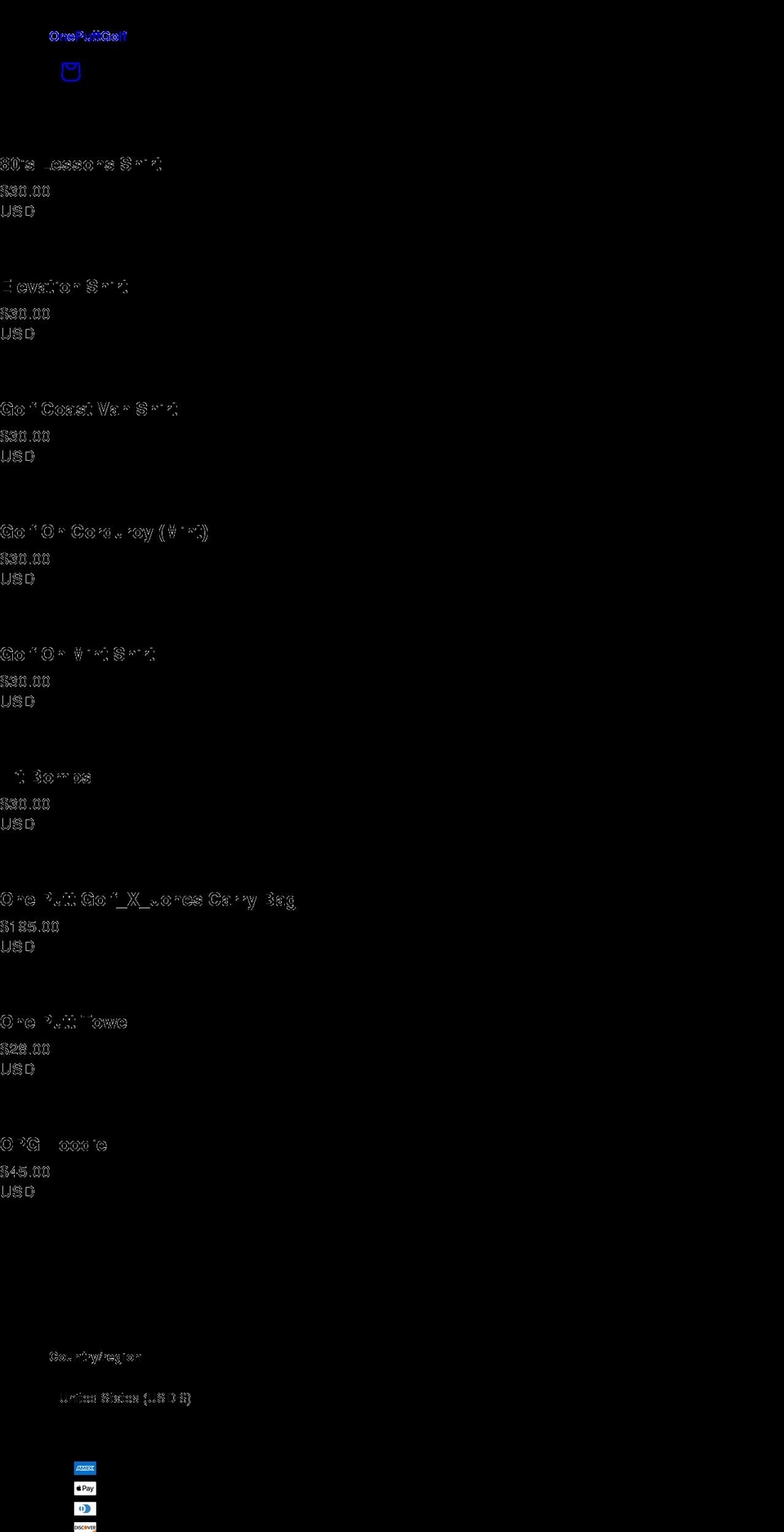Screen dimensions: 784x1532
Task: Open the shopping cart icon
Action: [x=71, y=72]
